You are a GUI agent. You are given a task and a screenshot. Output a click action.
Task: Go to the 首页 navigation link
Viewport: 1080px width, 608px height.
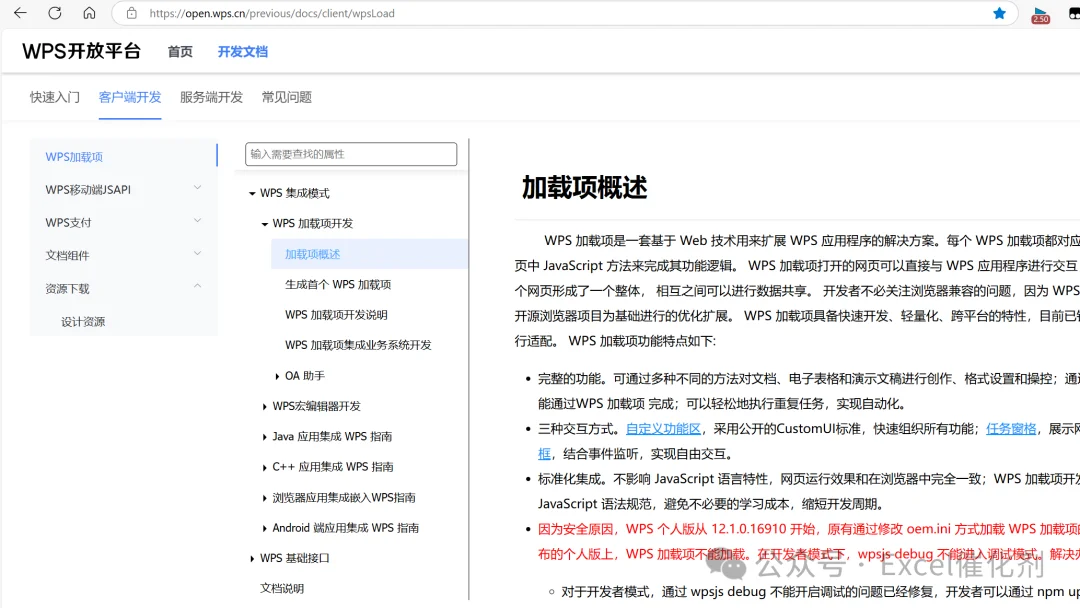coord(180,52)
